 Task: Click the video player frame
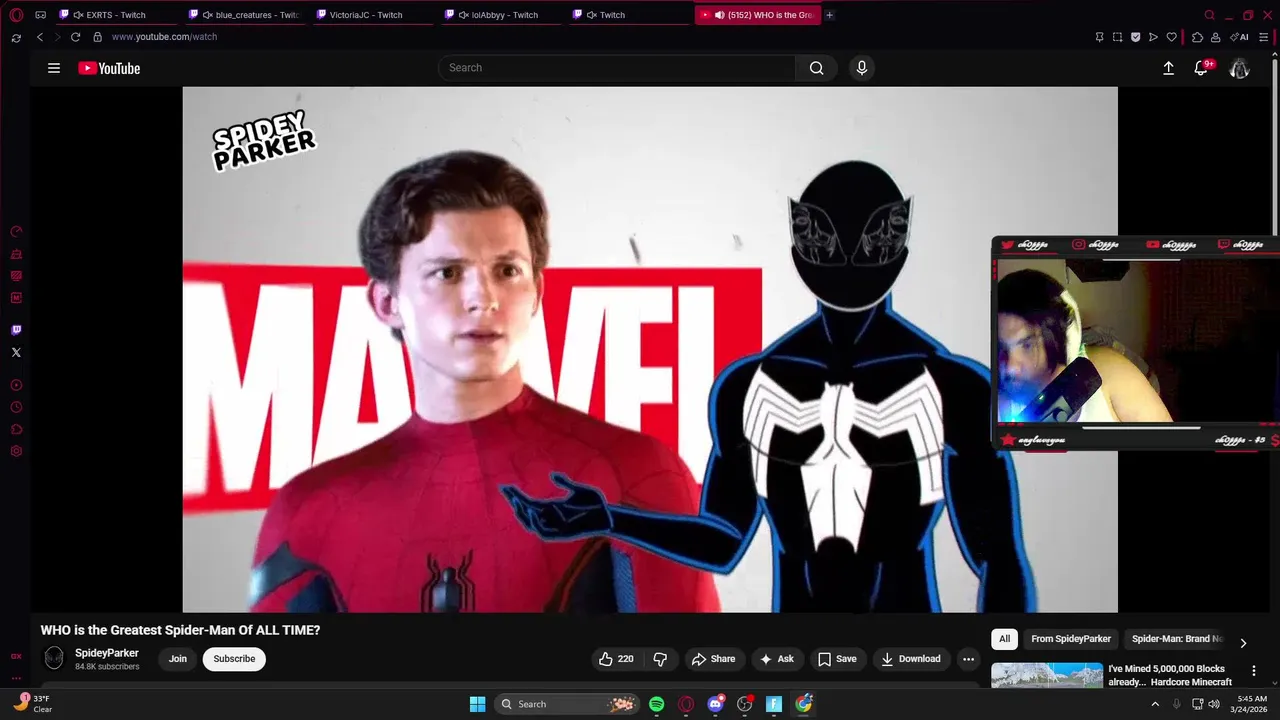point(650,349)
